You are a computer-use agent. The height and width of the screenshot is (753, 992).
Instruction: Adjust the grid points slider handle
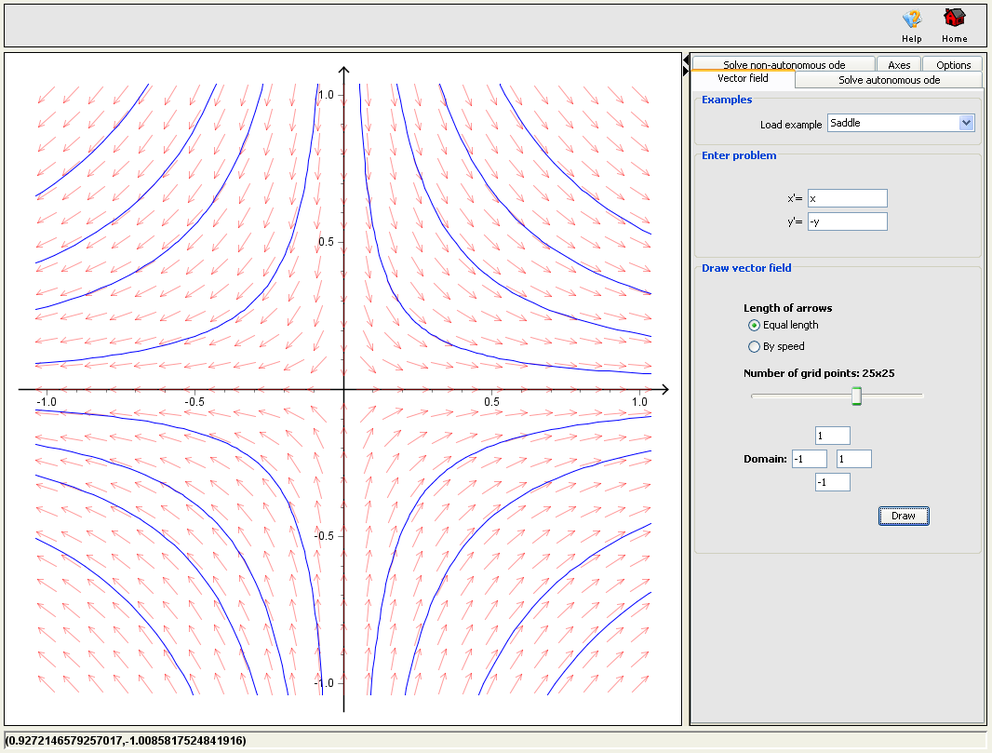click(855, 396)
